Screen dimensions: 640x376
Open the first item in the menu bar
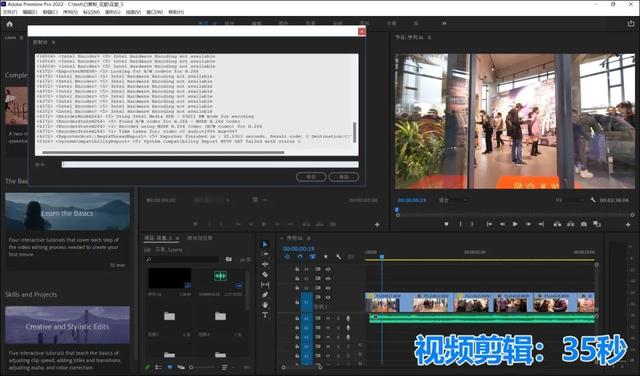pyautogui.click(x=10, y=12)
